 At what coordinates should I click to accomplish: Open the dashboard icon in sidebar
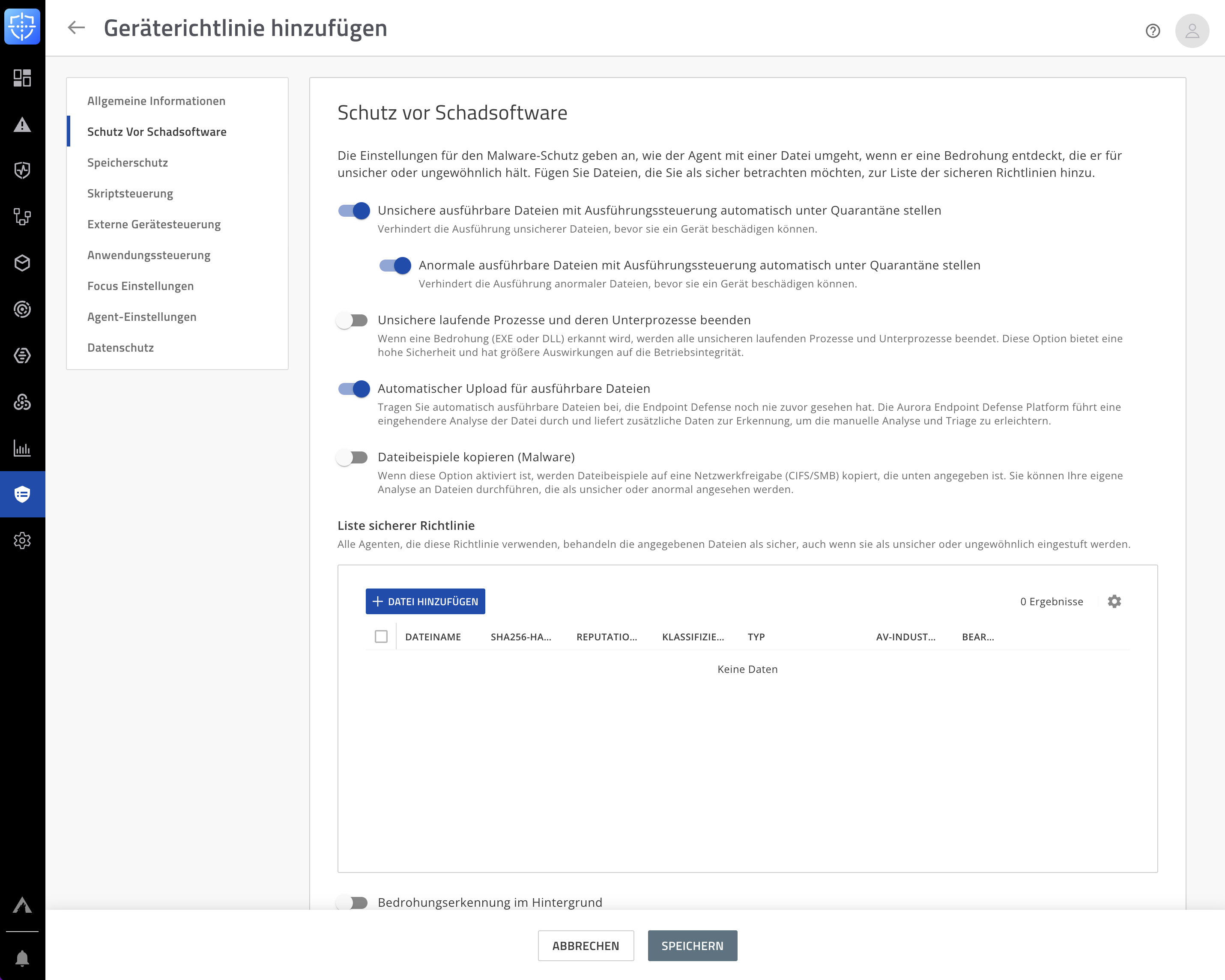22,78
